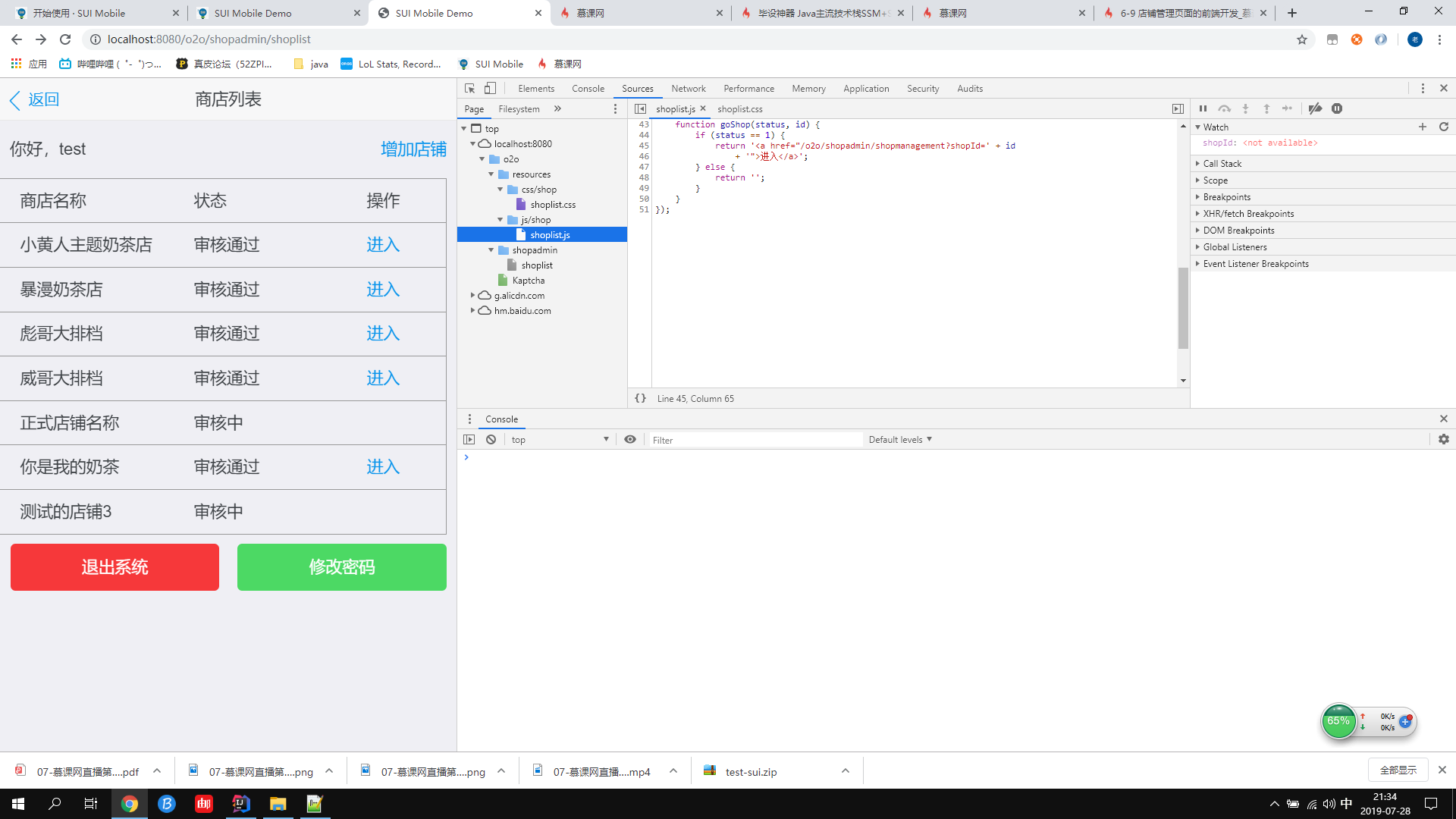The height and width of the screenshot is (819, 1456).
Task: Click the step into next function icon
Action: [1246, 108]
